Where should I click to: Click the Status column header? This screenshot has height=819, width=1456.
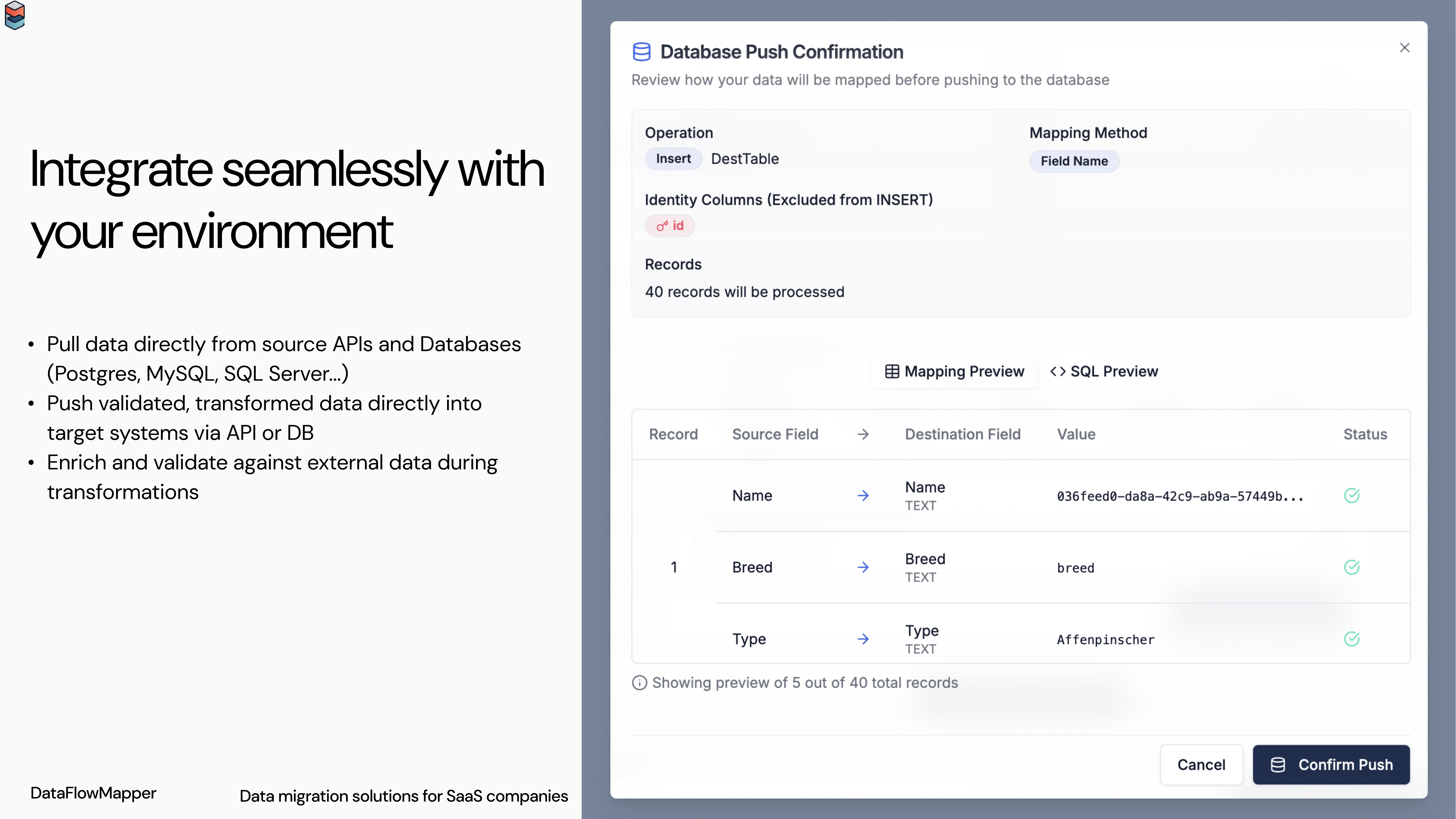click(x=1365, y=434)
